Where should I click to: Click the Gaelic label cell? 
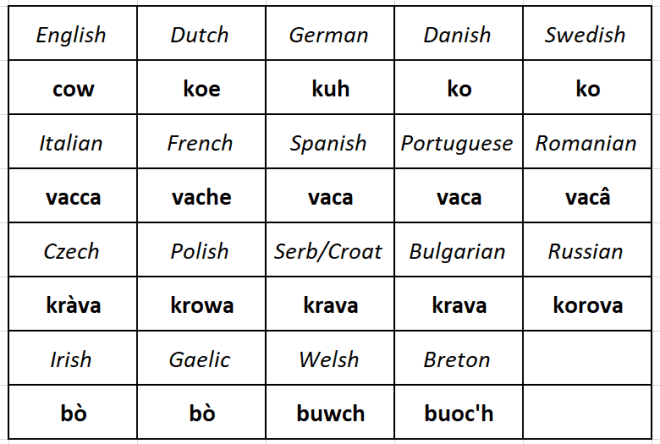pyautogui.click(x=199, y=359)
